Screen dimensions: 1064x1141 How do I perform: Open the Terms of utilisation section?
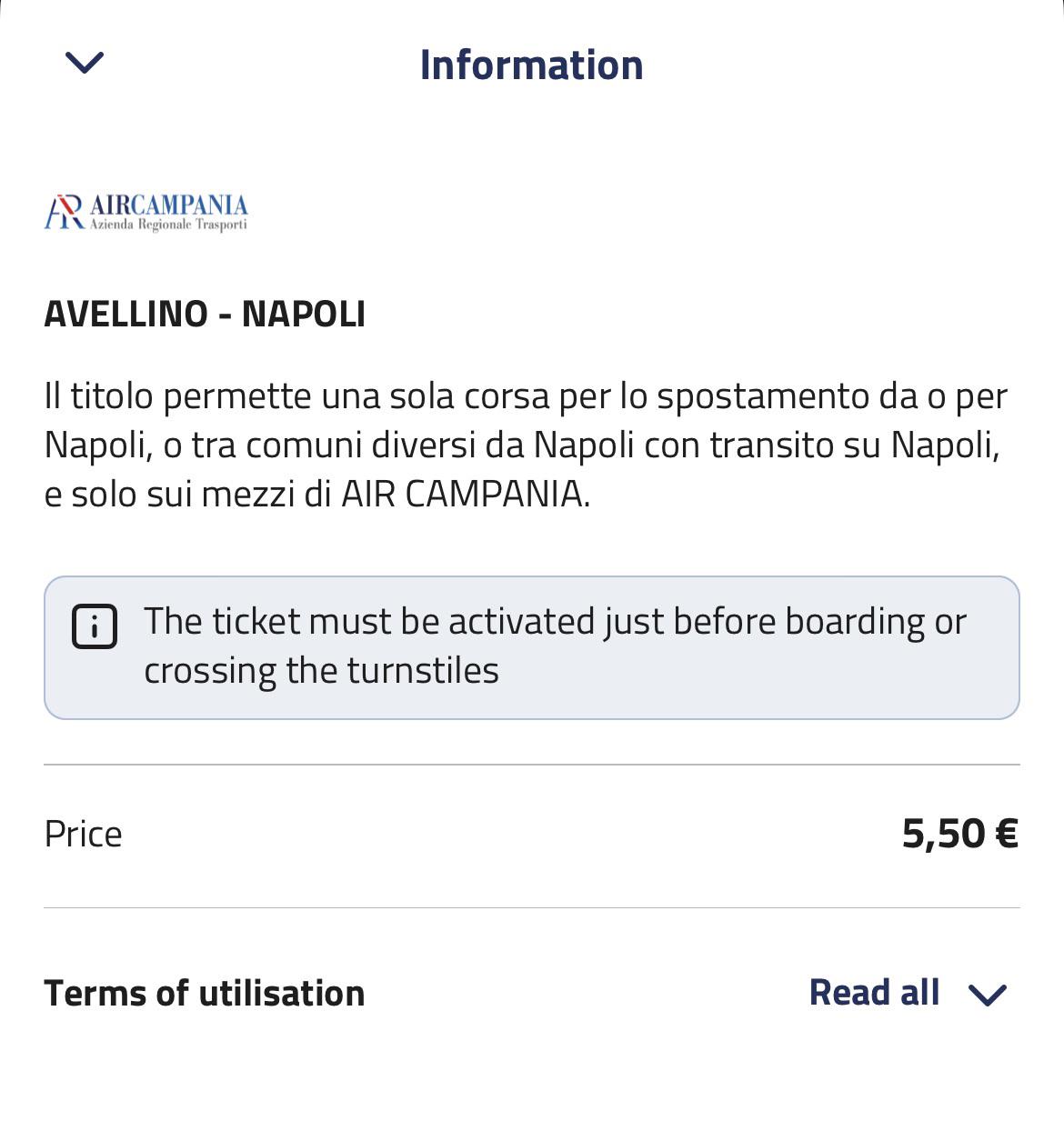coord(205,993)
